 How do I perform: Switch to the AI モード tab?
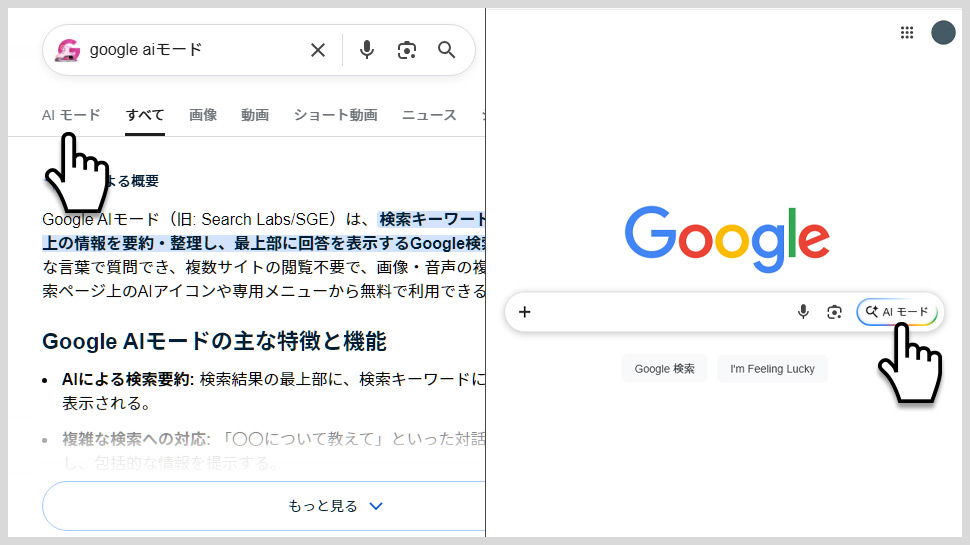(71, 115)
